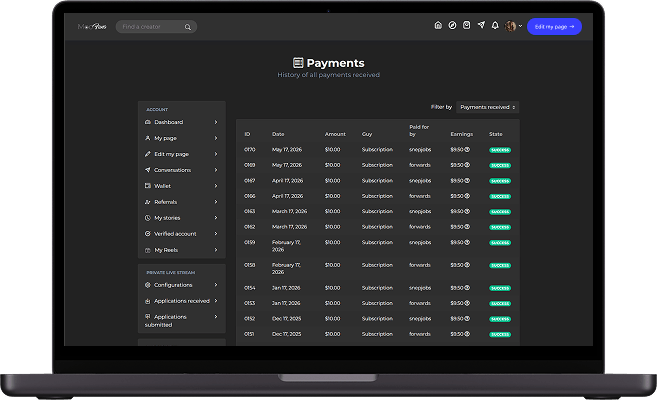Click the State column header
The width and height of the screenshot is (657, 401).
pyautogui.click(x=495, y=134)
